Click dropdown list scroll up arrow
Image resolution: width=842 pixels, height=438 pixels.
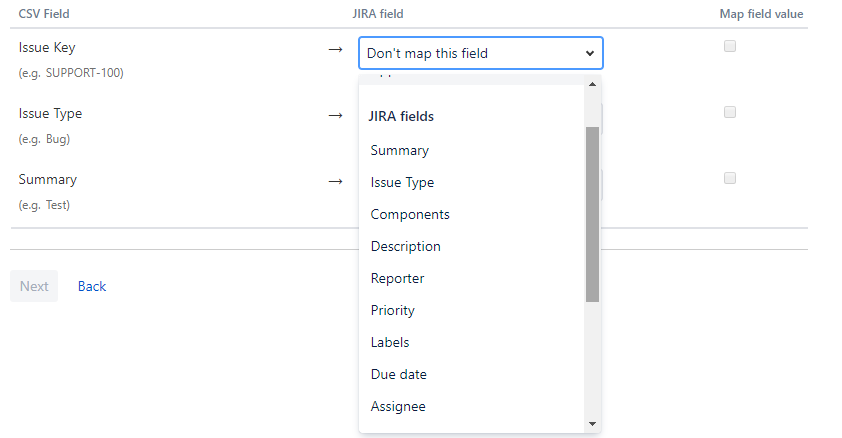click(x=592, y=84)
